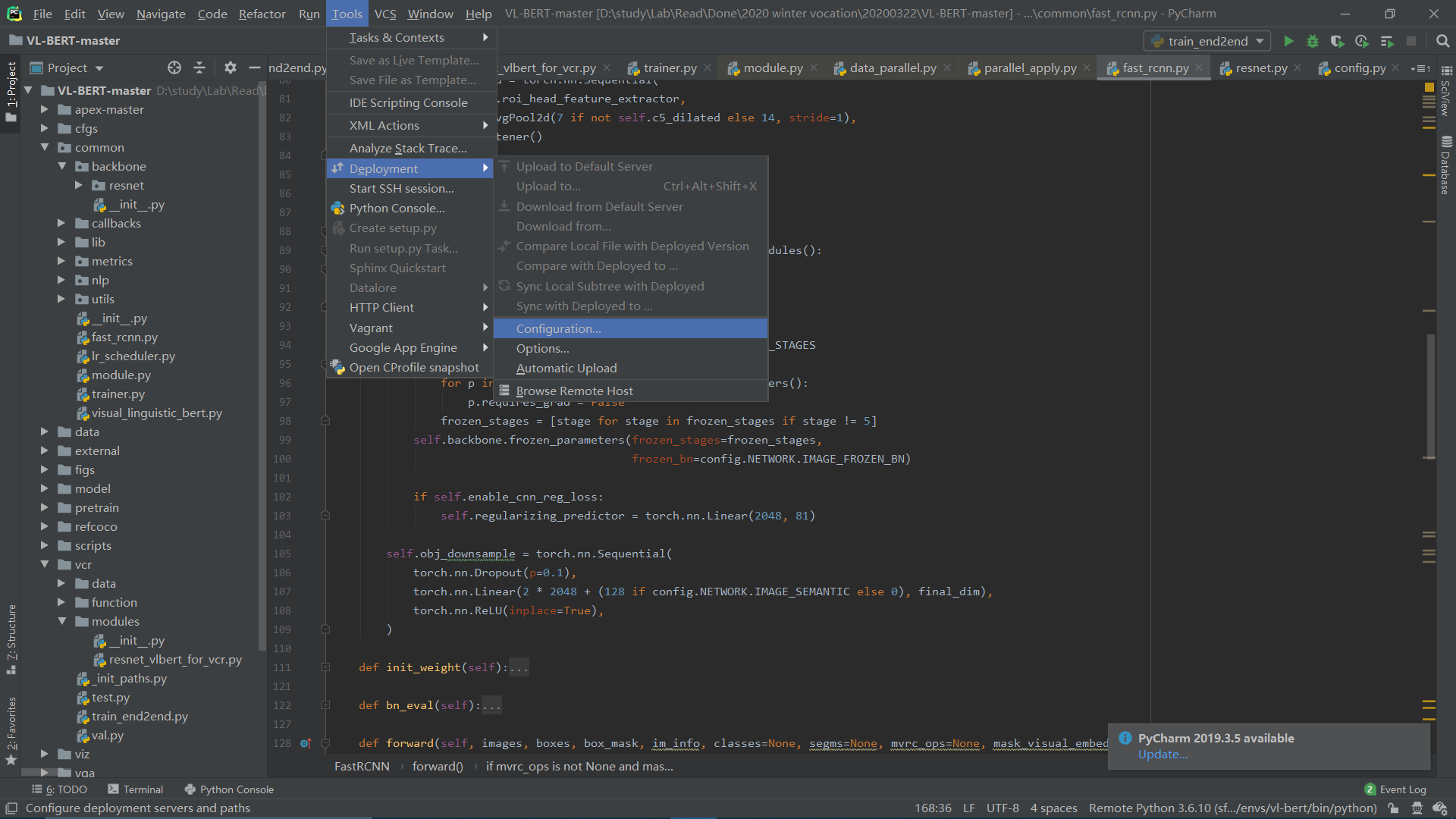Click the FastRCNN breadcrumb
The height and width of the screenshot is (819, 1456).
coord(362,766)
